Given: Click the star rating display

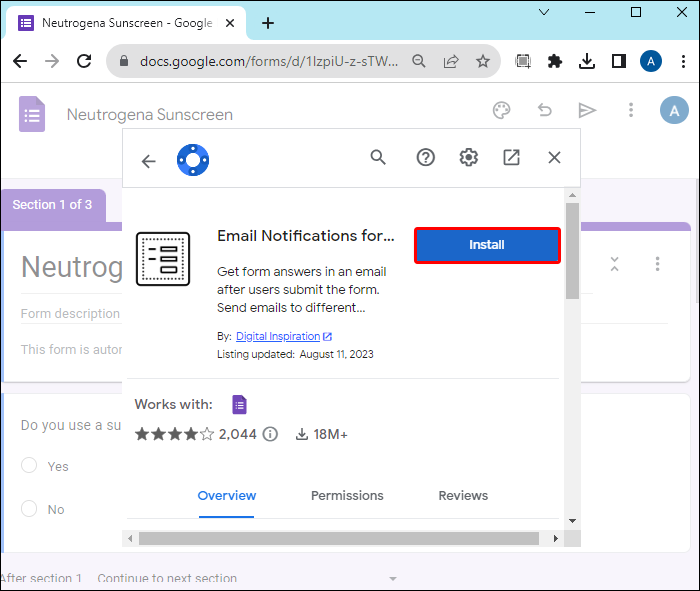Looking at the screenshot, I should pyautogui.click(x=175, y=434).
